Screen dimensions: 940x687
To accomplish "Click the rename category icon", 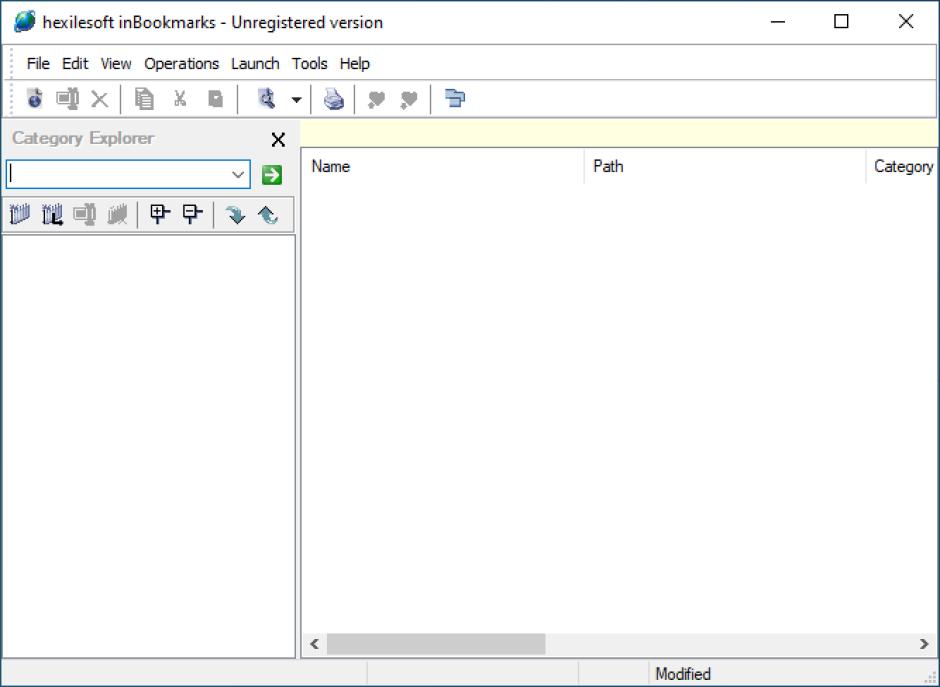I will pos(85,214).
